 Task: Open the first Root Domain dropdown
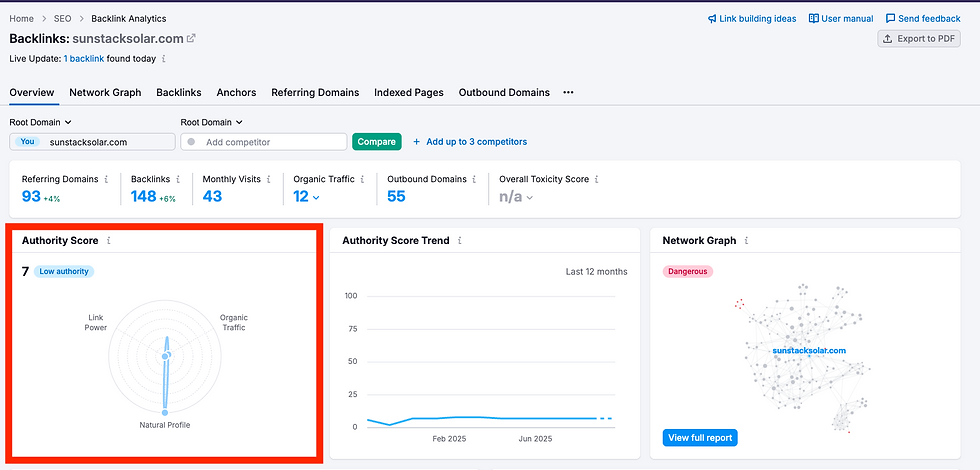coord(41,122)
